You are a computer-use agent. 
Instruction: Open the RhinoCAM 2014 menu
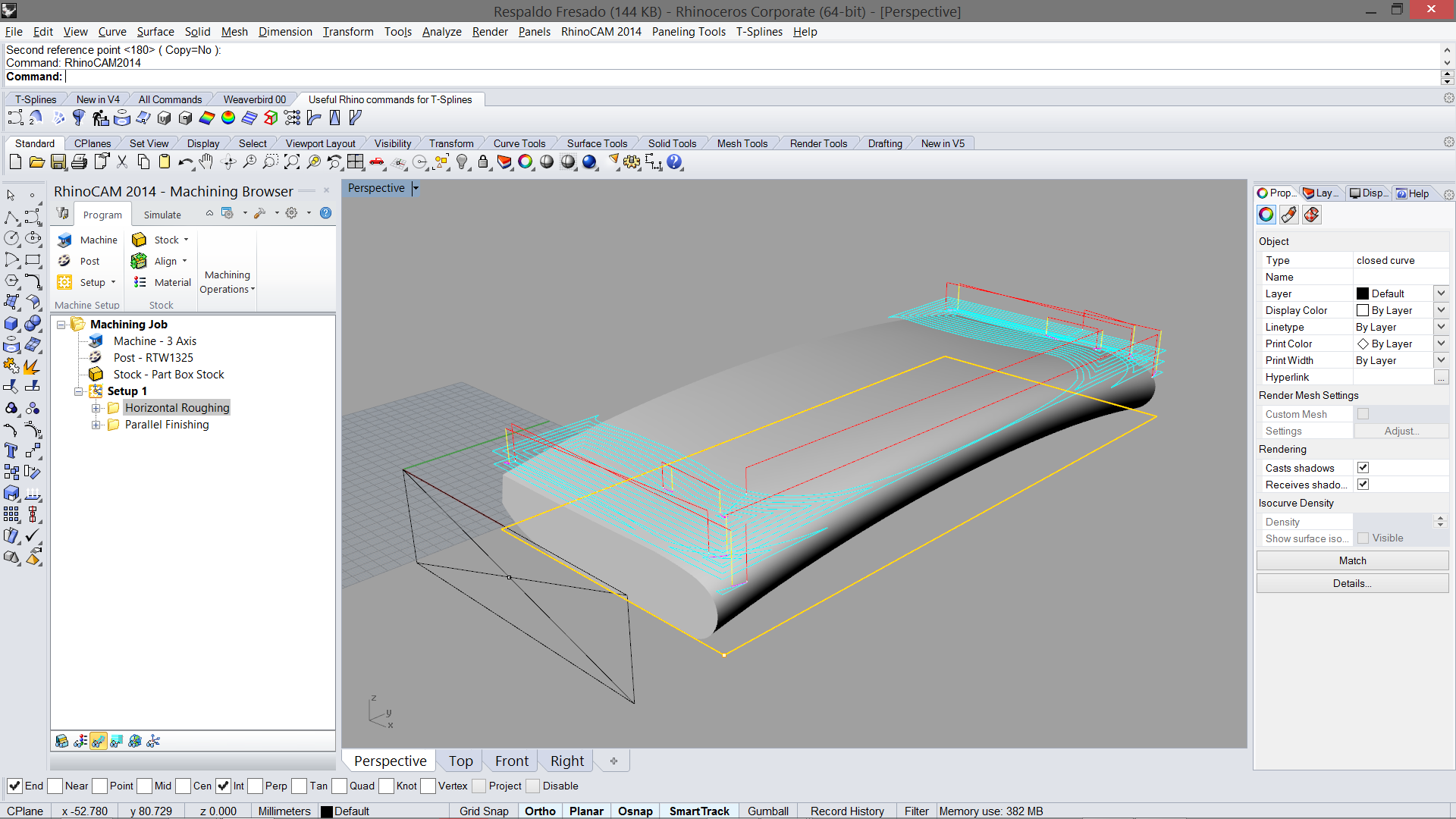[x=601, y=32]
